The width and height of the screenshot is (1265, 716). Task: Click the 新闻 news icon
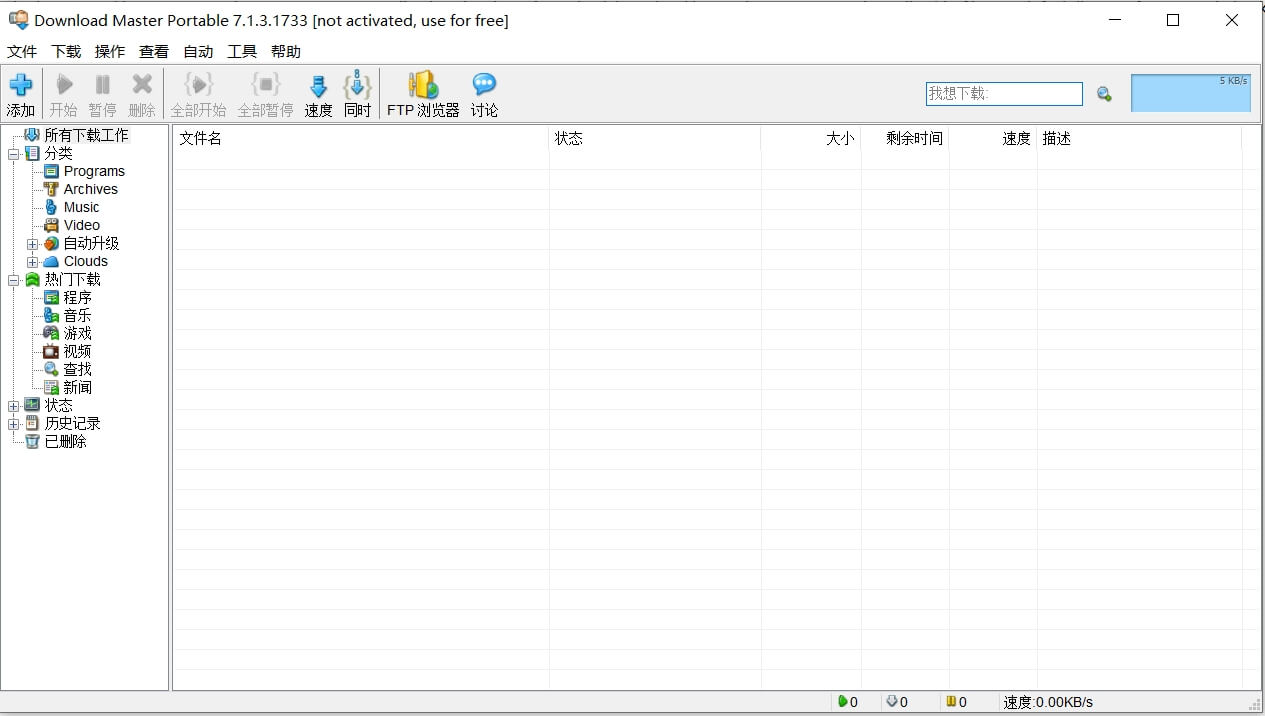point(51,387)
